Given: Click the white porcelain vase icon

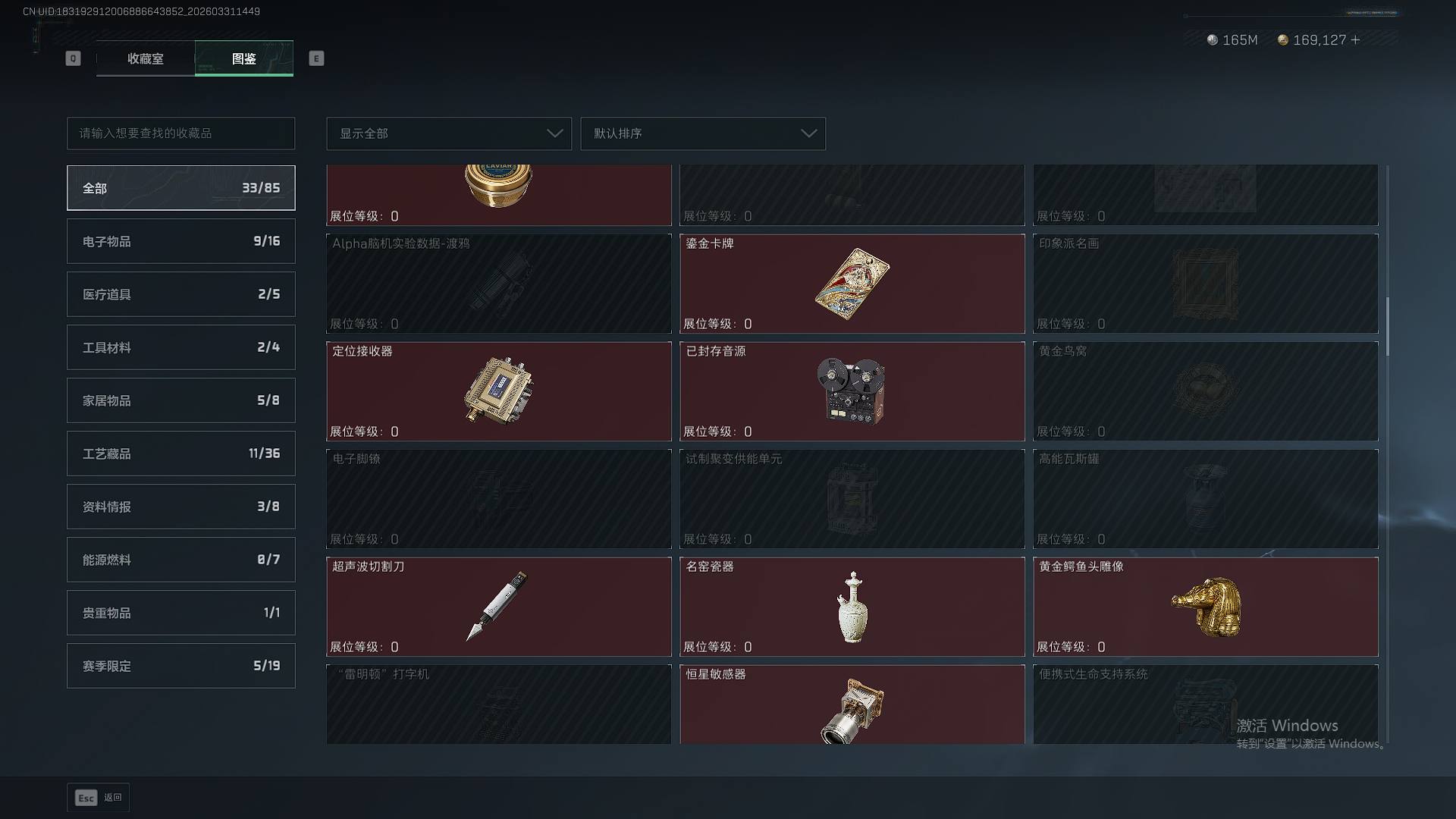Looking at the screenshot, I should (x=853, y=607).
